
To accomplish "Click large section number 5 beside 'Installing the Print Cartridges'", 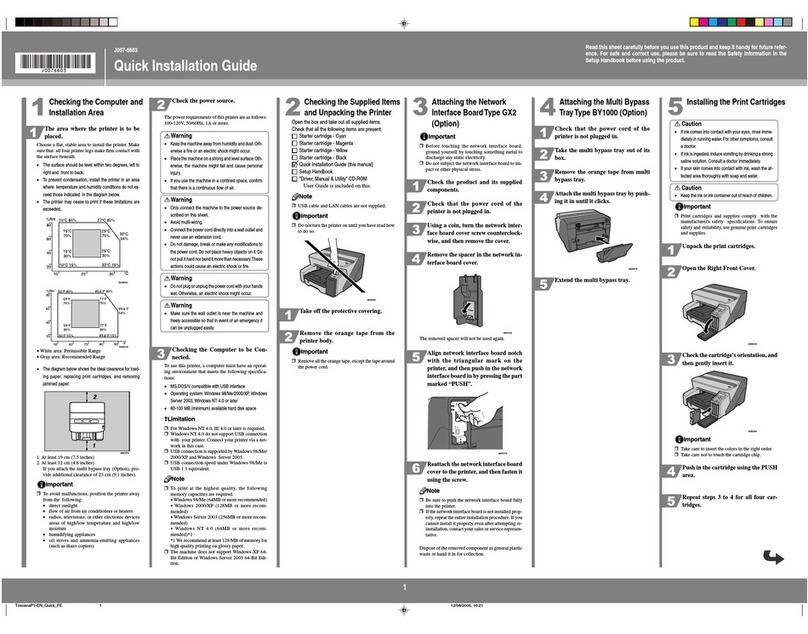I will tap(675, 107).
